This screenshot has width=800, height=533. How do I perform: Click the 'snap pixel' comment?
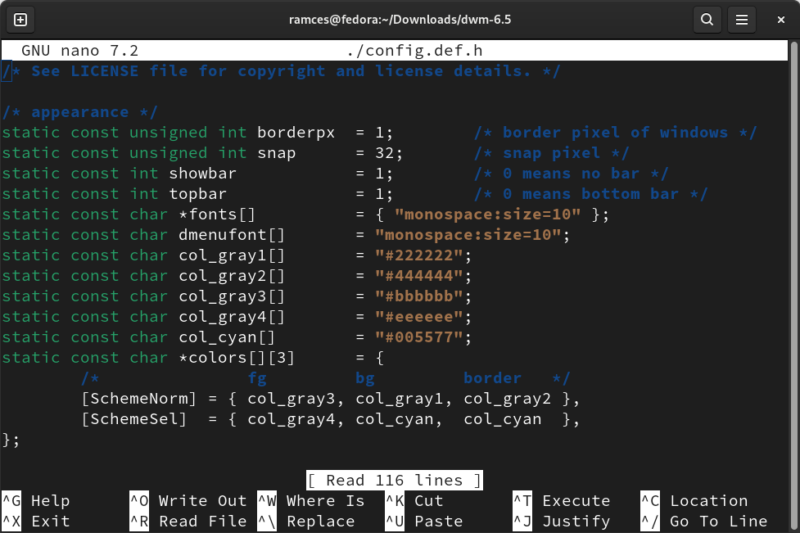pos(552,153)
